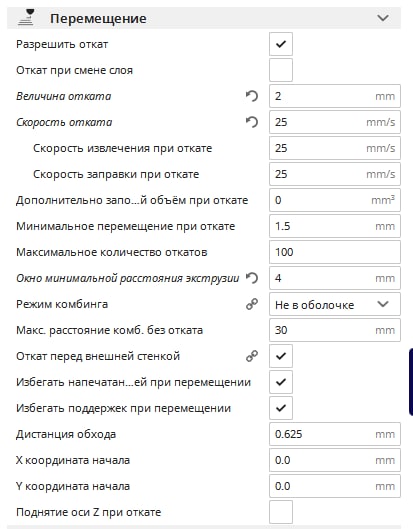
Task: Click the Скорость заправки при откате label
Action: (x=116, y=174)
